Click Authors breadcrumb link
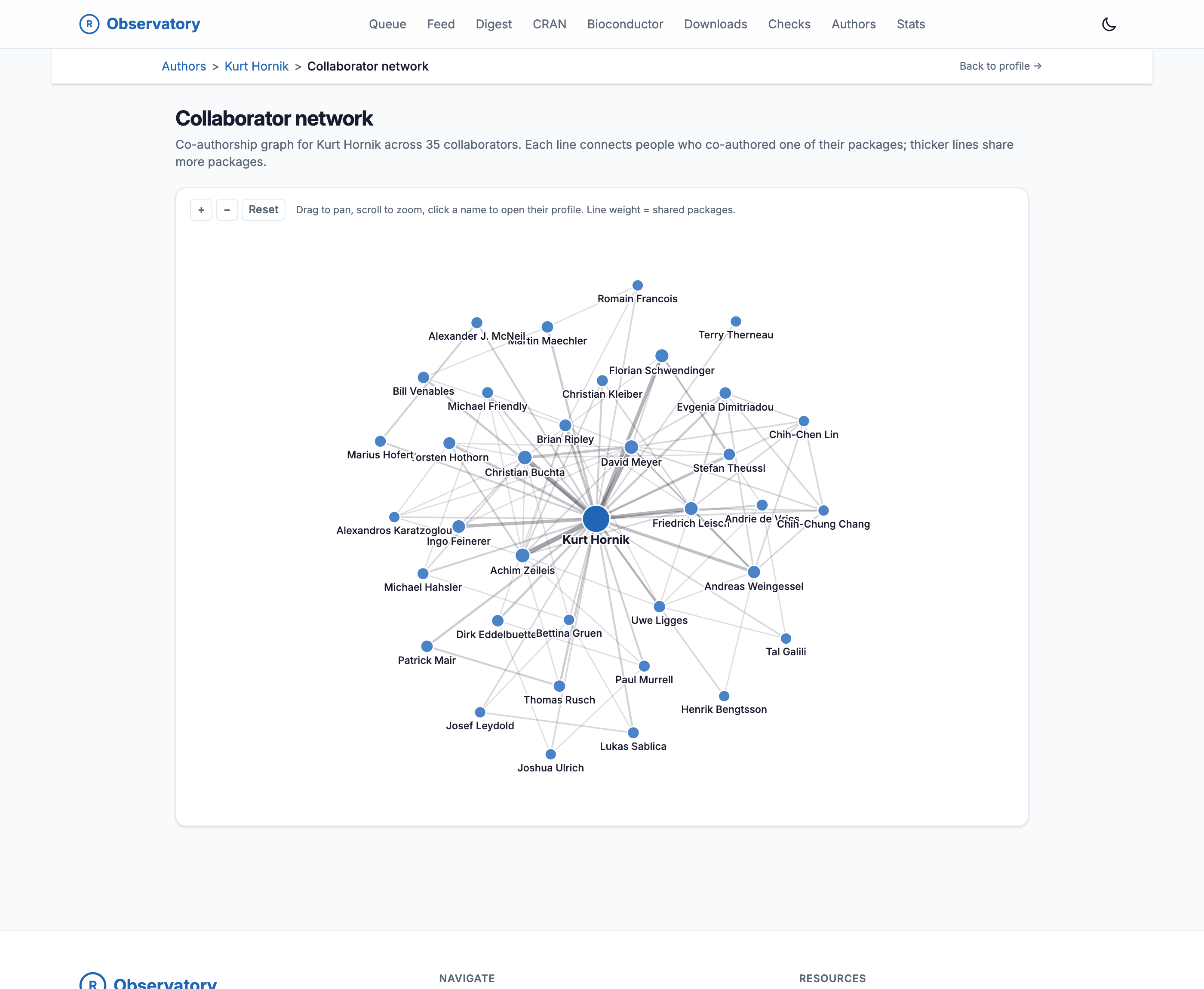This screenshot has width=1204, height=989. coord(184,66)
